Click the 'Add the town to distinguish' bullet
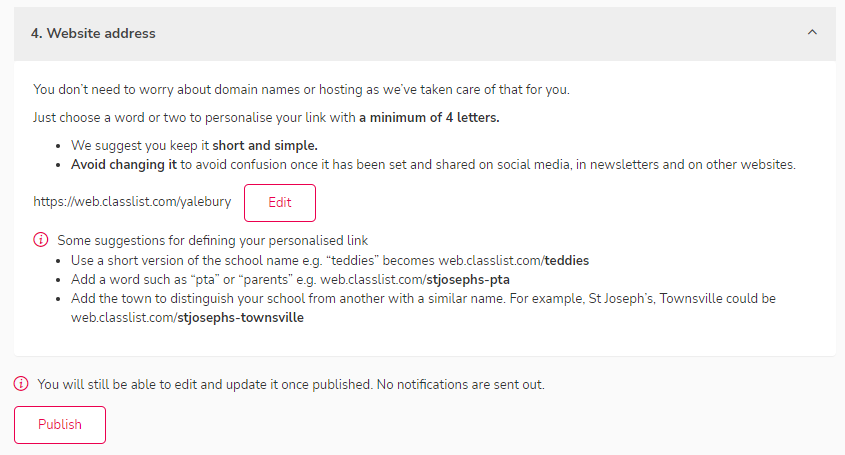Viewport: 845px width, 455px height. point(423,308)
